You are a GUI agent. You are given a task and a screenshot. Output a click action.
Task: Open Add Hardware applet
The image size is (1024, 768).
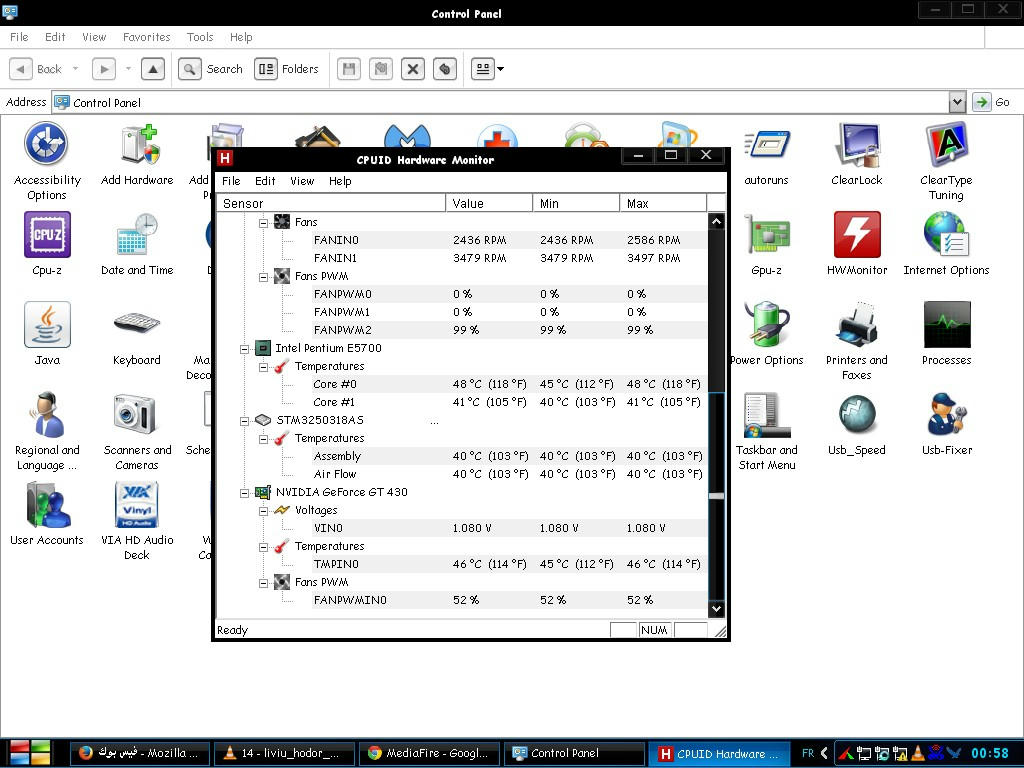(137, 154)
